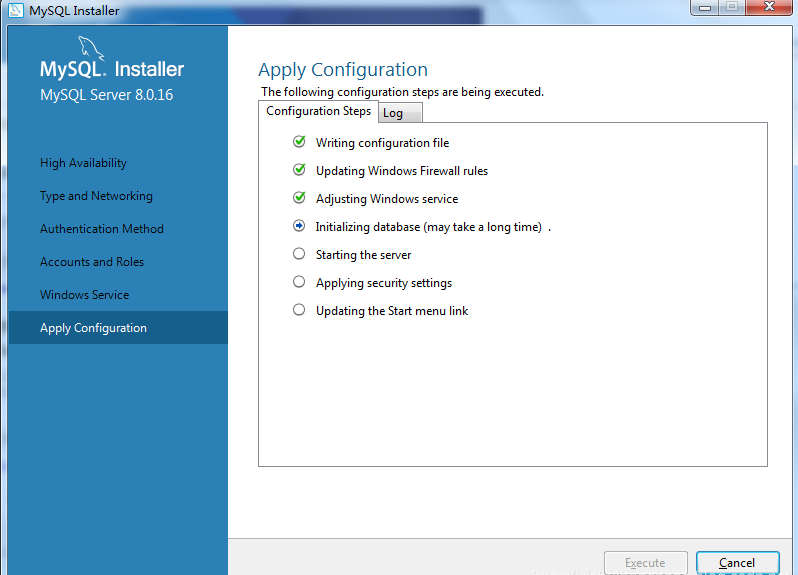Go to Accounts and Roles step

point(92,262)
